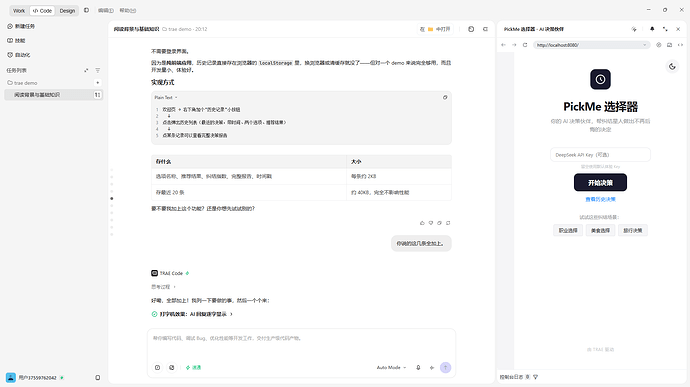Go back in the preview browser

click(503, 45)
